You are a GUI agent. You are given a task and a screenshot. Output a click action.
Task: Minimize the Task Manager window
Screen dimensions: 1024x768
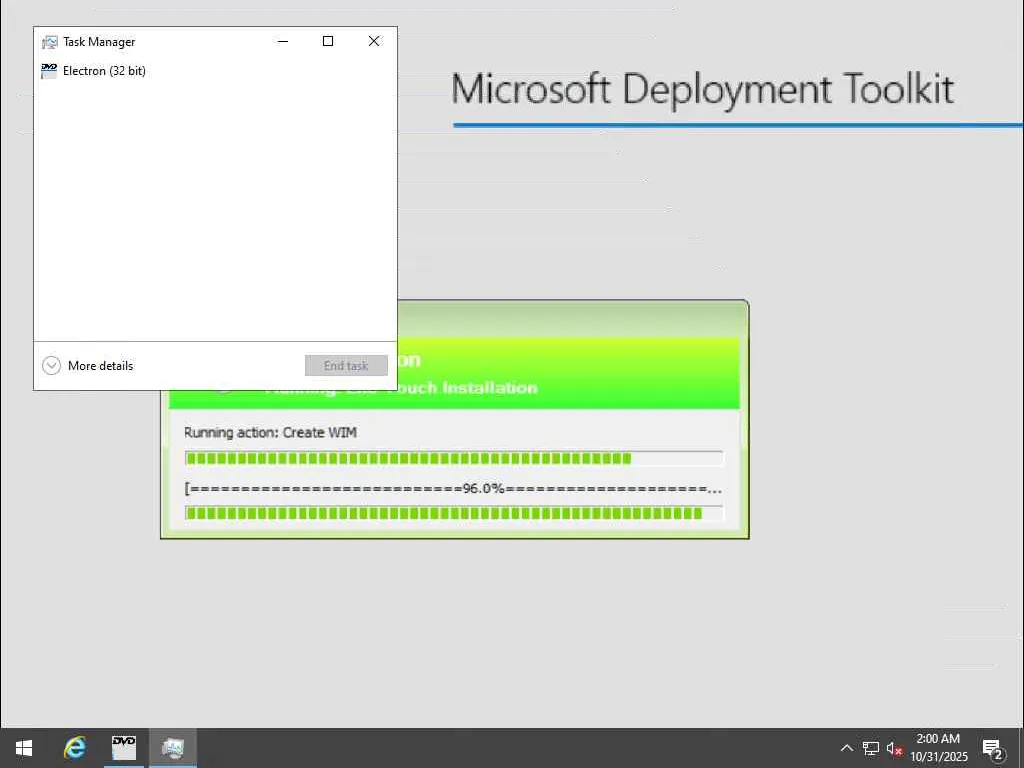tap(283, 41)
